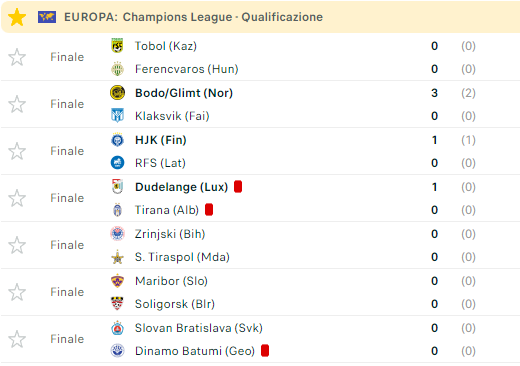Click the Ferencvaros club crest icon

[117, 69]
